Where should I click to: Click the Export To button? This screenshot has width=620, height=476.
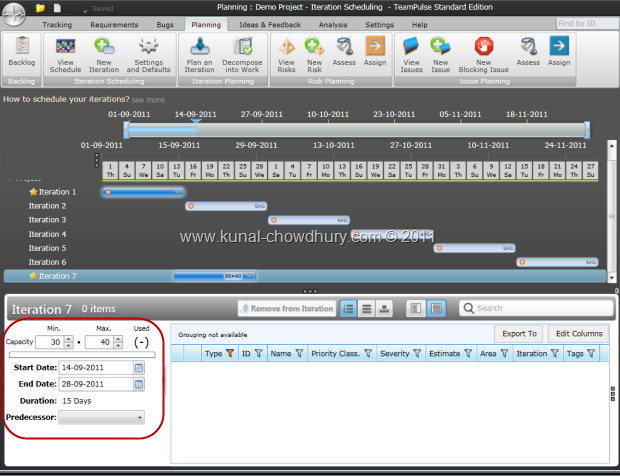click(x=519, y=334)
